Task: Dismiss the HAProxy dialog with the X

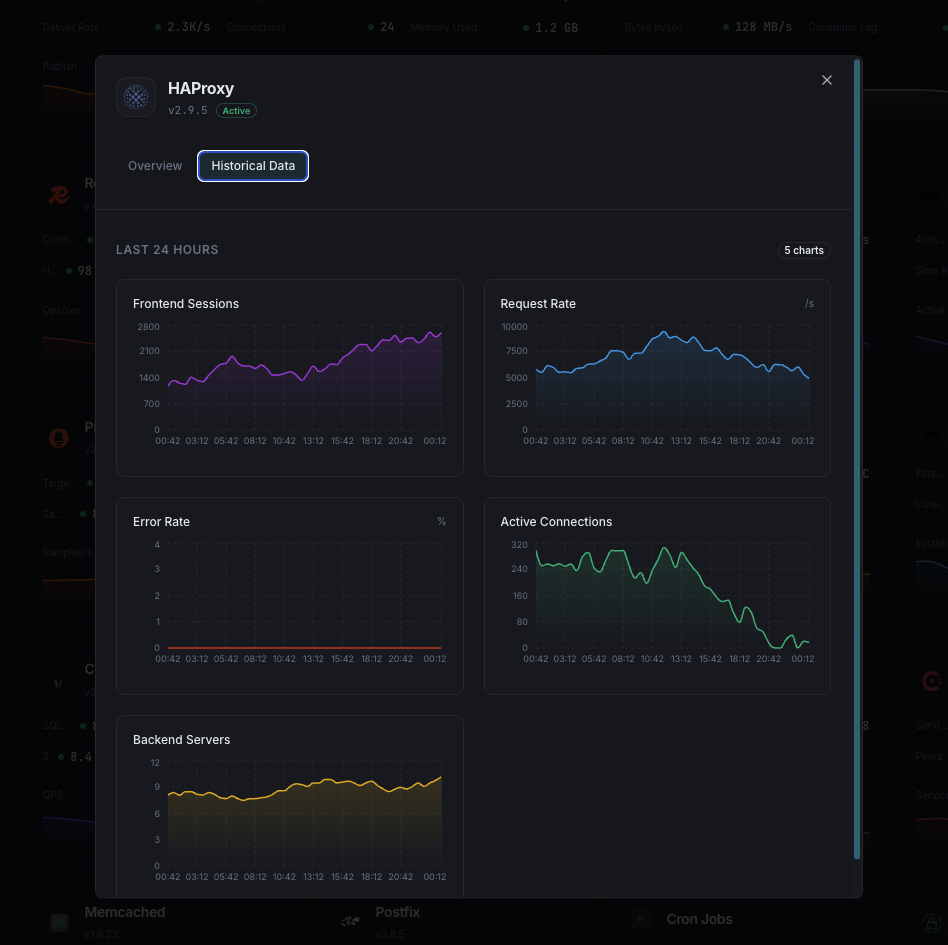Action: point(826,80)
